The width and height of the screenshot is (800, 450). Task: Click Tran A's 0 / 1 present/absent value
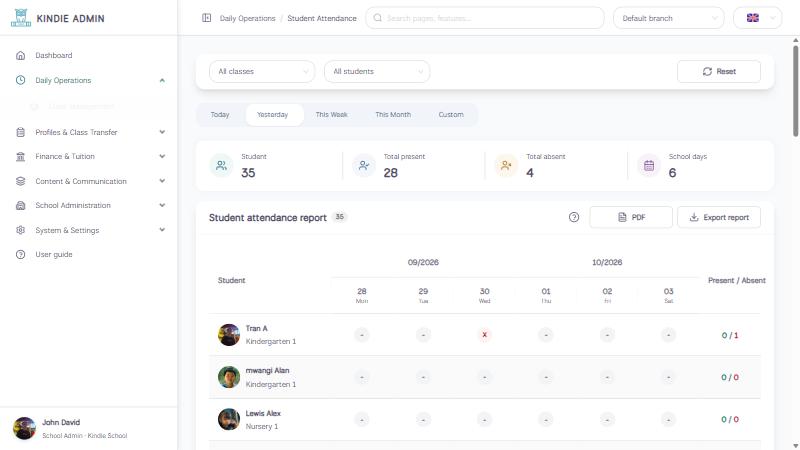pyautogui.click(x=730, y=336)
